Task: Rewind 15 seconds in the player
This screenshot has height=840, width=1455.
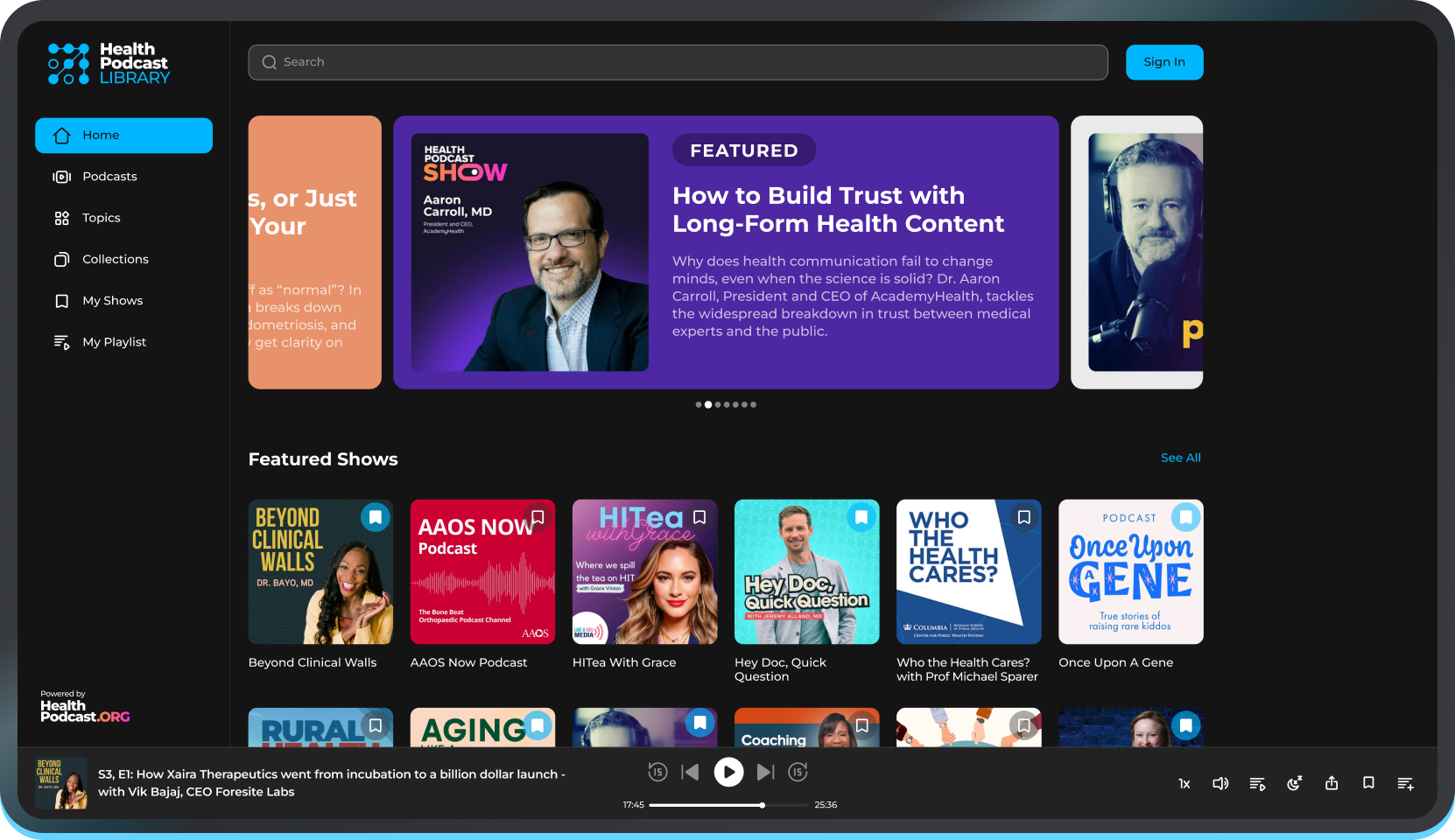Action: [657, 772]
